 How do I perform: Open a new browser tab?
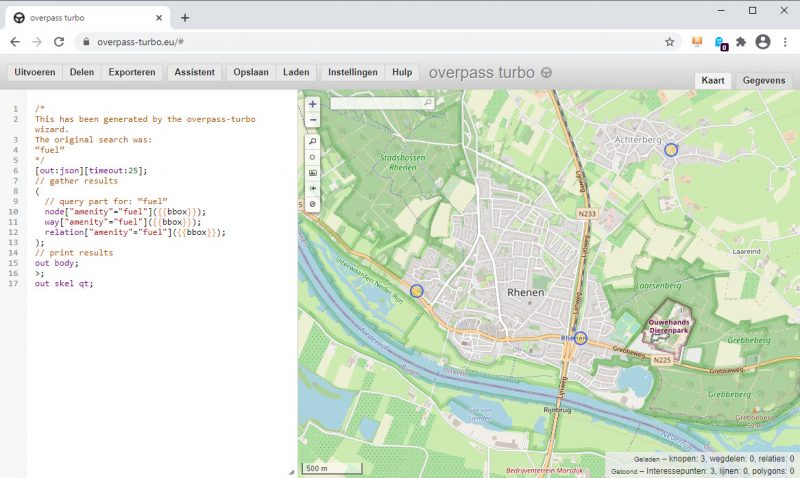pos(185,18)
